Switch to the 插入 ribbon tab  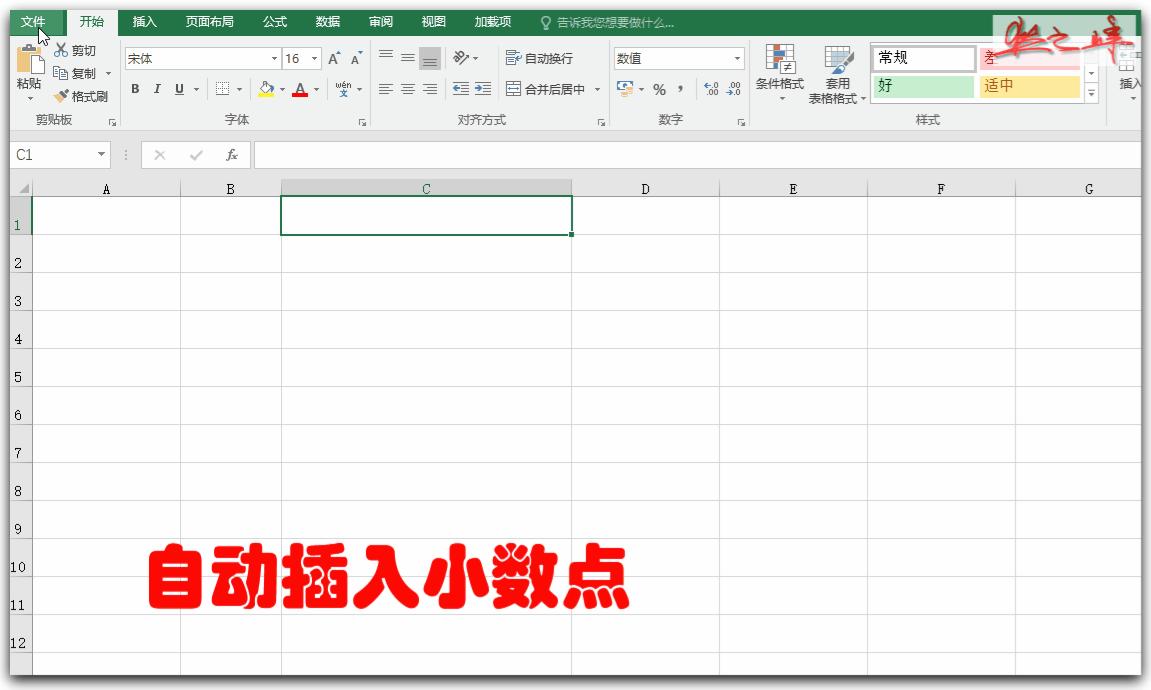[142, 20]
